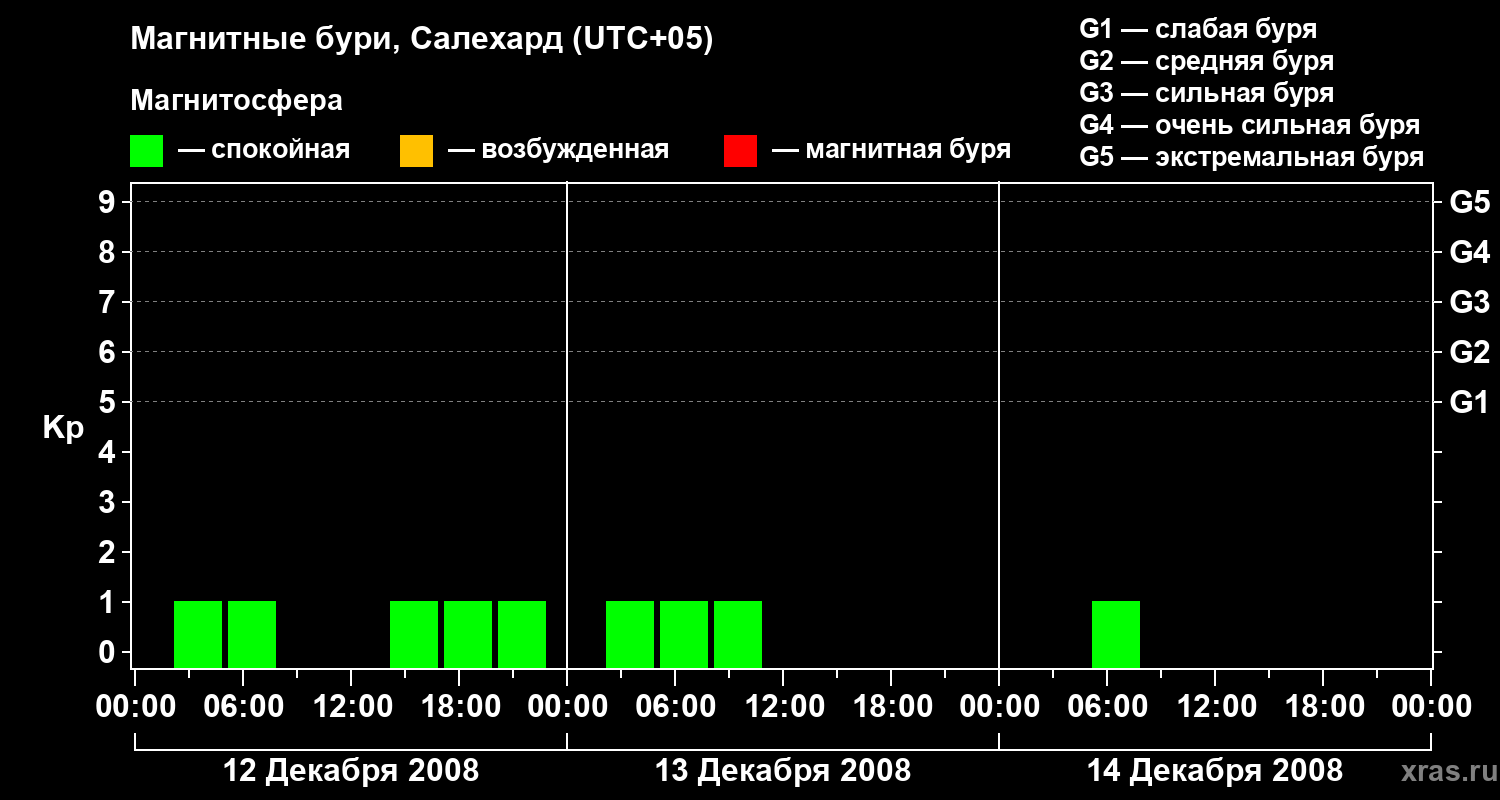Click the 'G2 — средняя буря' legend line
Viewport: 1500px width, 800px height.
[x=1207, y=61]
